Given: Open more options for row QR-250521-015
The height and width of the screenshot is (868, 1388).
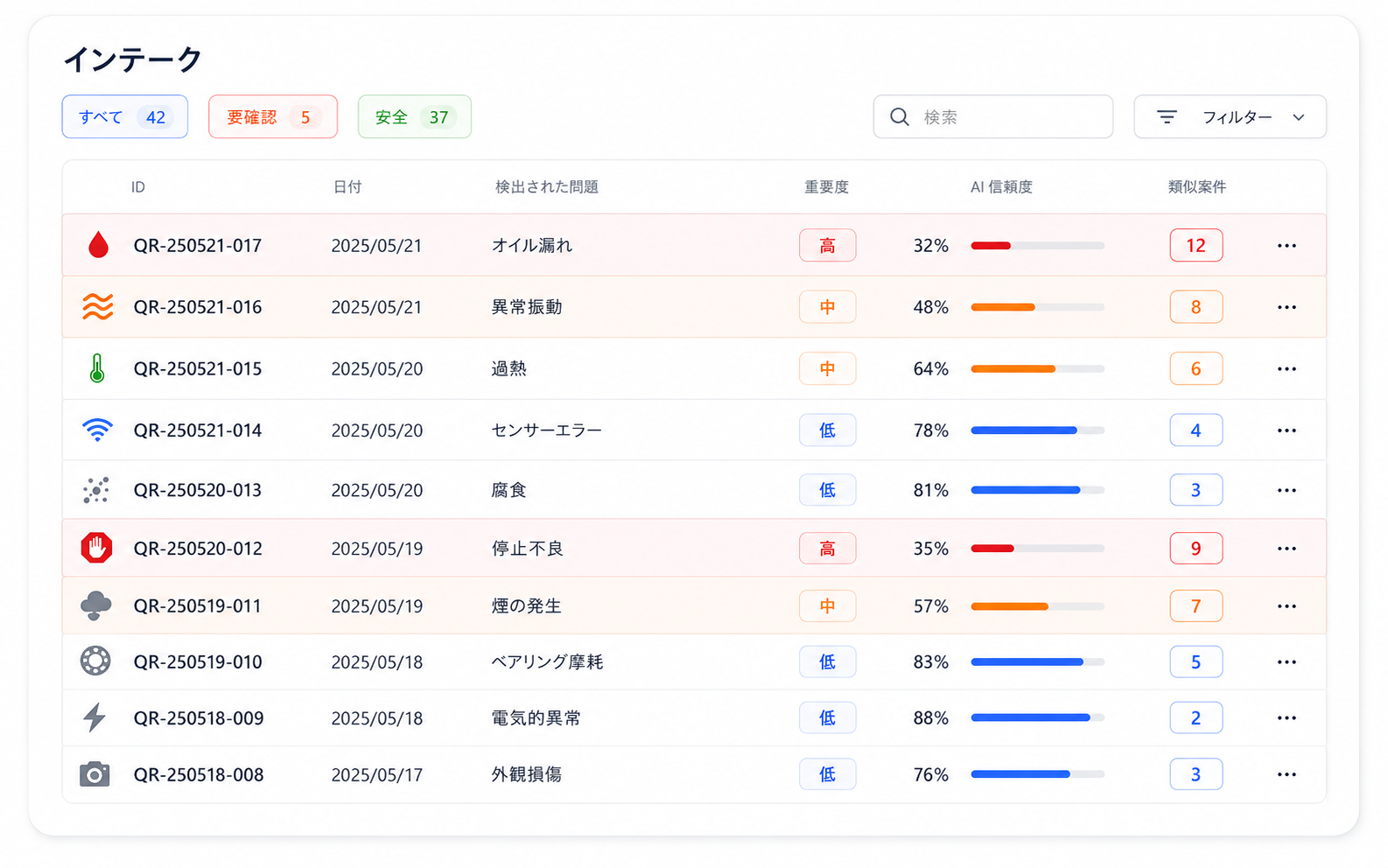Looking at the screenshot, I should [x=1286, y=369].
